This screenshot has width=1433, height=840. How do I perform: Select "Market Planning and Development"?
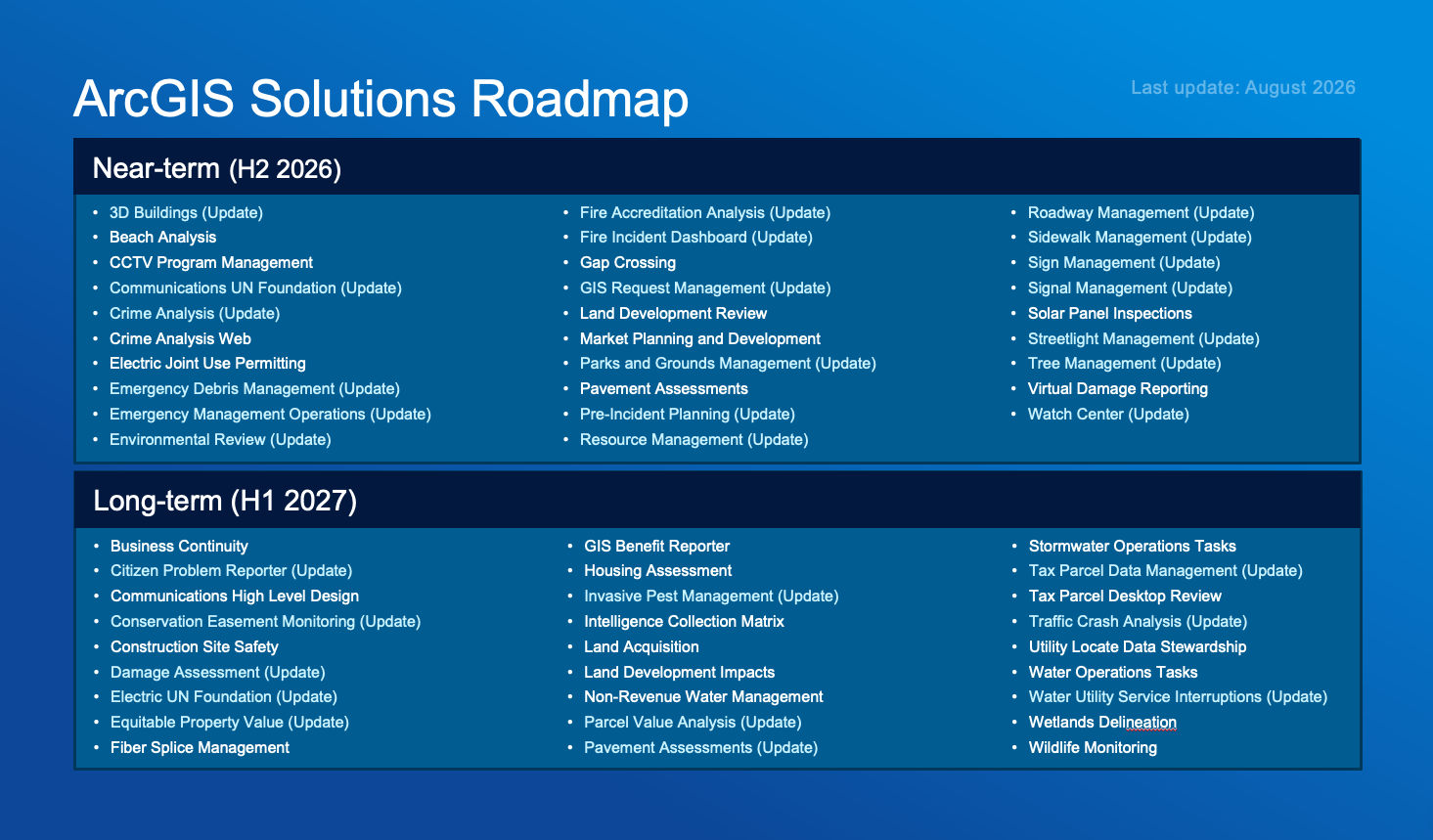click(x=700, y=339)
